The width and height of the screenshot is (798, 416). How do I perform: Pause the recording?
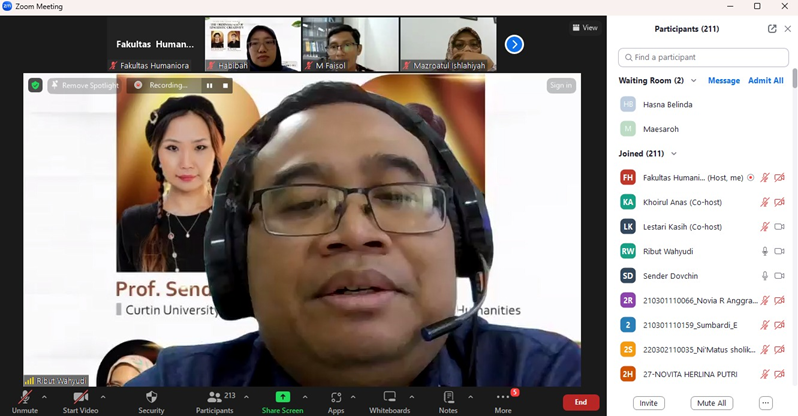click(x=210, y=86)
